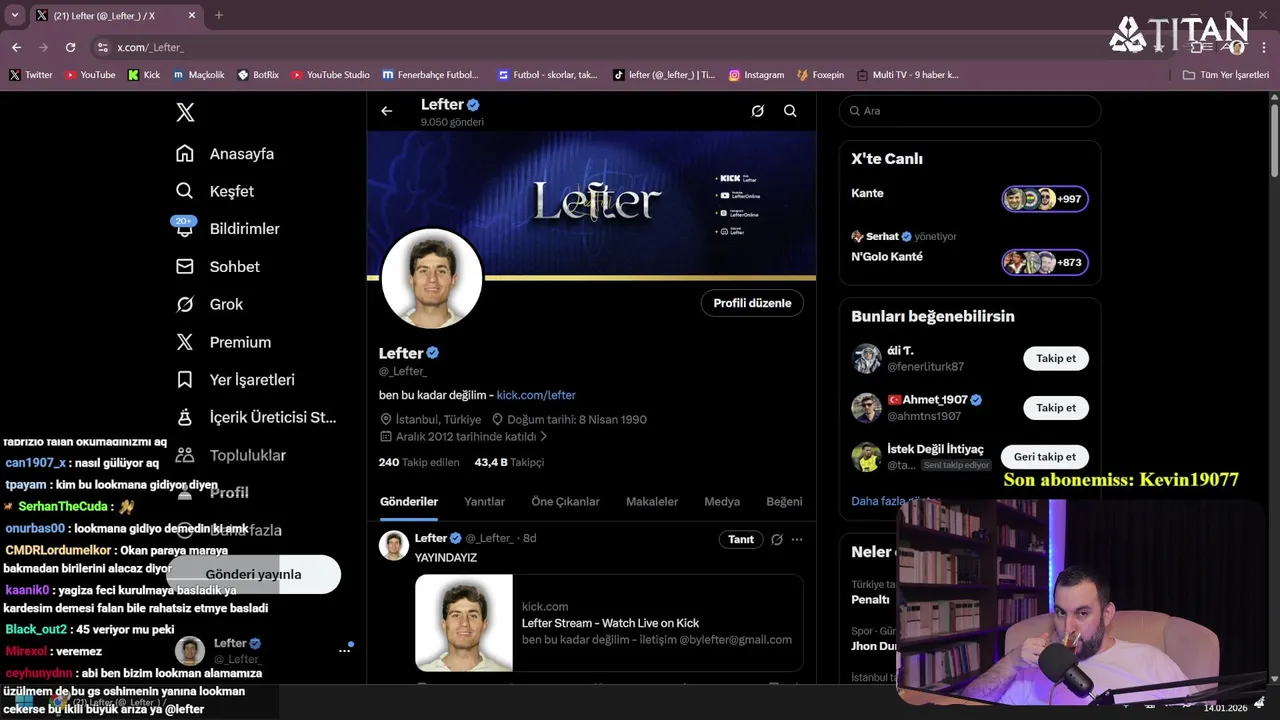The height and width of the screenshot is (720, 1280).
Task: Click the Lefter profile picture
Action: [432, 279]
